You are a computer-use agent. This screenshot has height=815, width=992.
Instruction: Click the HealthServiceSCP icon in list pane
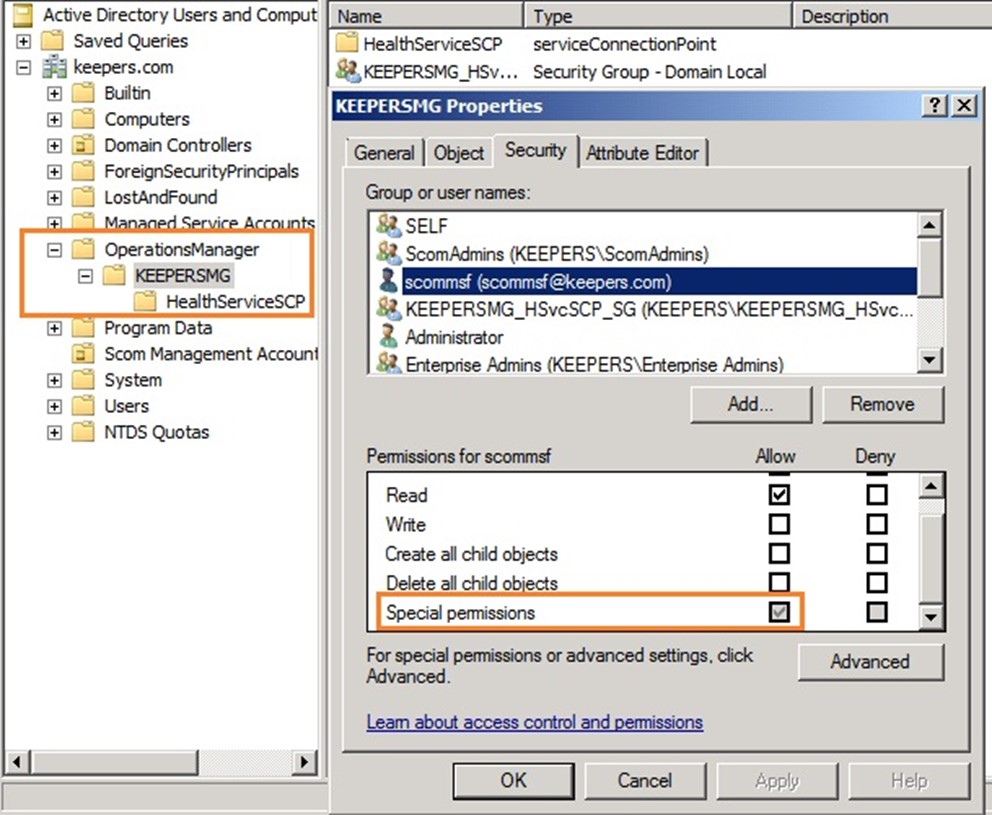(x=347, y=43)
